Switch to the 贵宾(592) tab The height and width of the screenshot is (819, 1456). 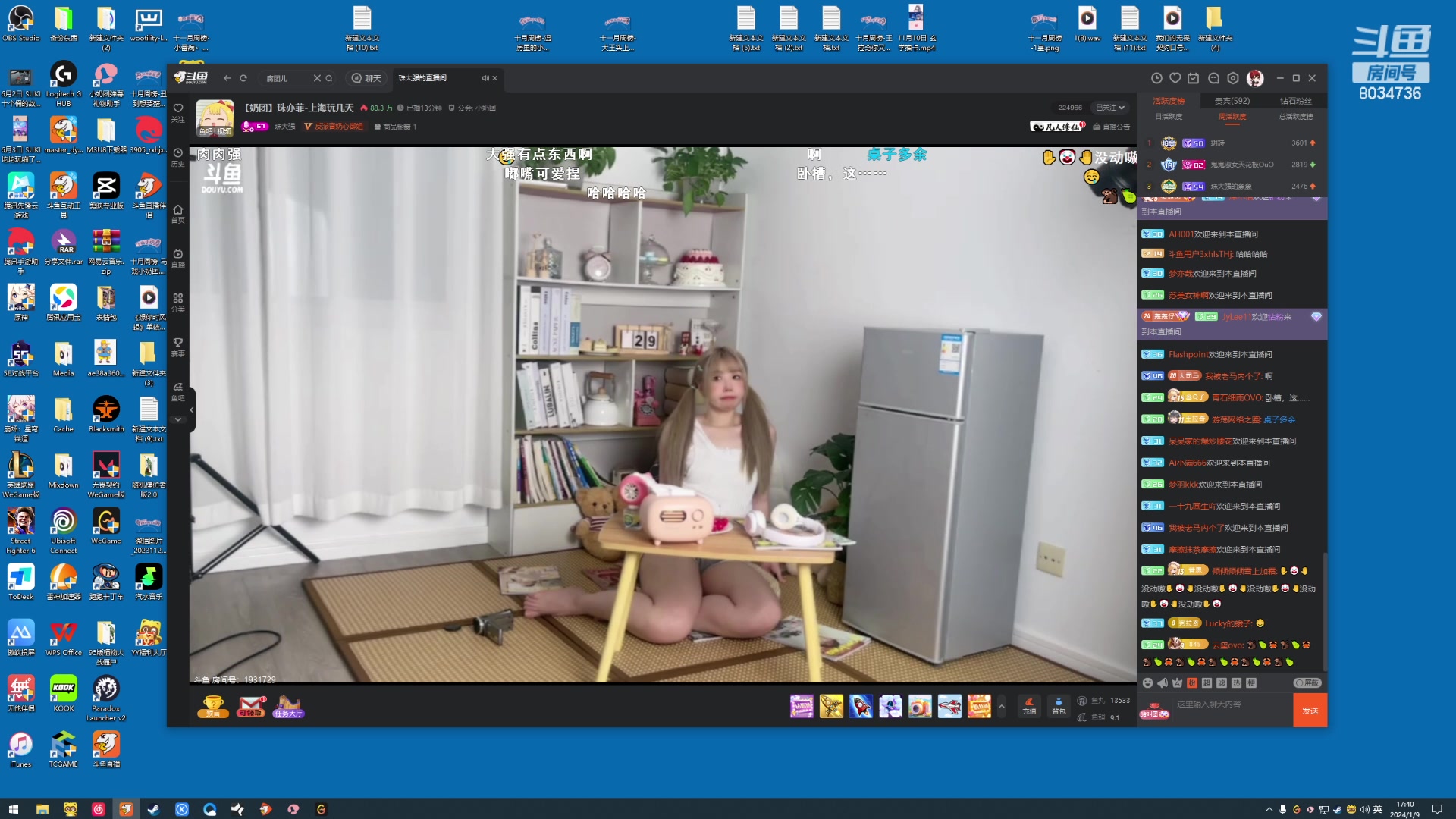pyautogui.click(x=1232, y=101)
